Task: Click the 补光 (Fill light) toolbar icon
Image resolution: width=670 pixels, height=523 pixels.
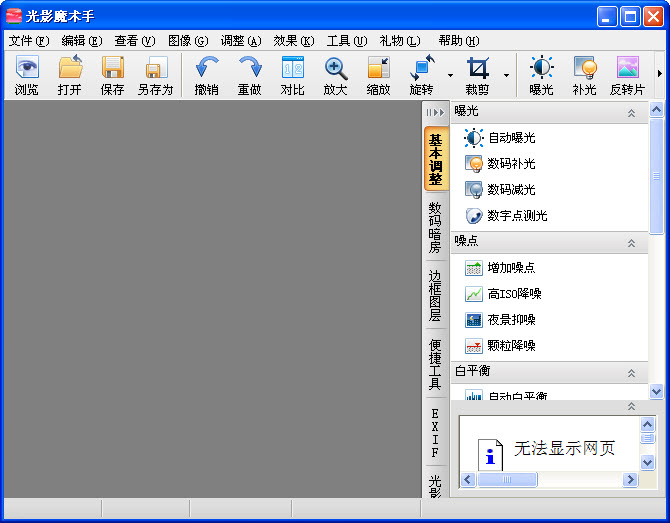Action: coord(584,69)
